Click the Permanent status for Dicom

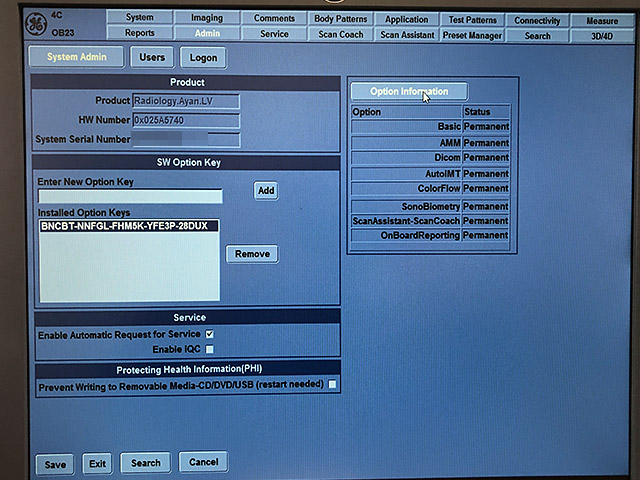click(x=486, y=158)
